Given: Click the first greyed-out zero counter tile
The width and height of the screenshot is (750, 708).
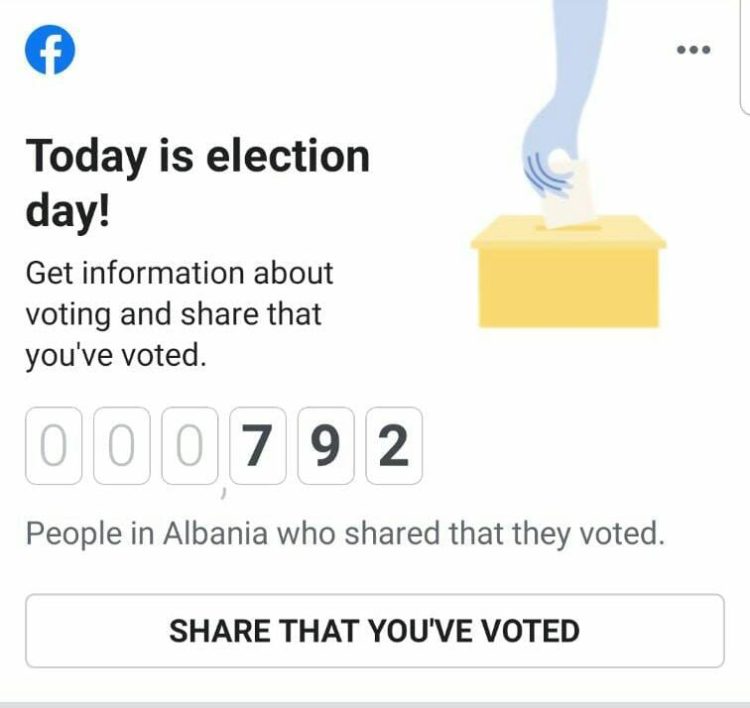Looking at the screenshot, I should coord(54,446).
